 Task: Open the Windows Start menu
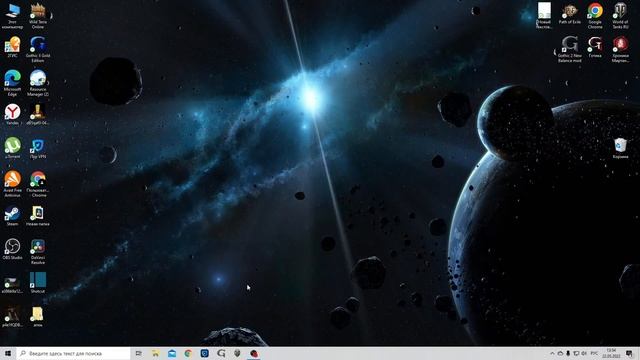(8, 353)
